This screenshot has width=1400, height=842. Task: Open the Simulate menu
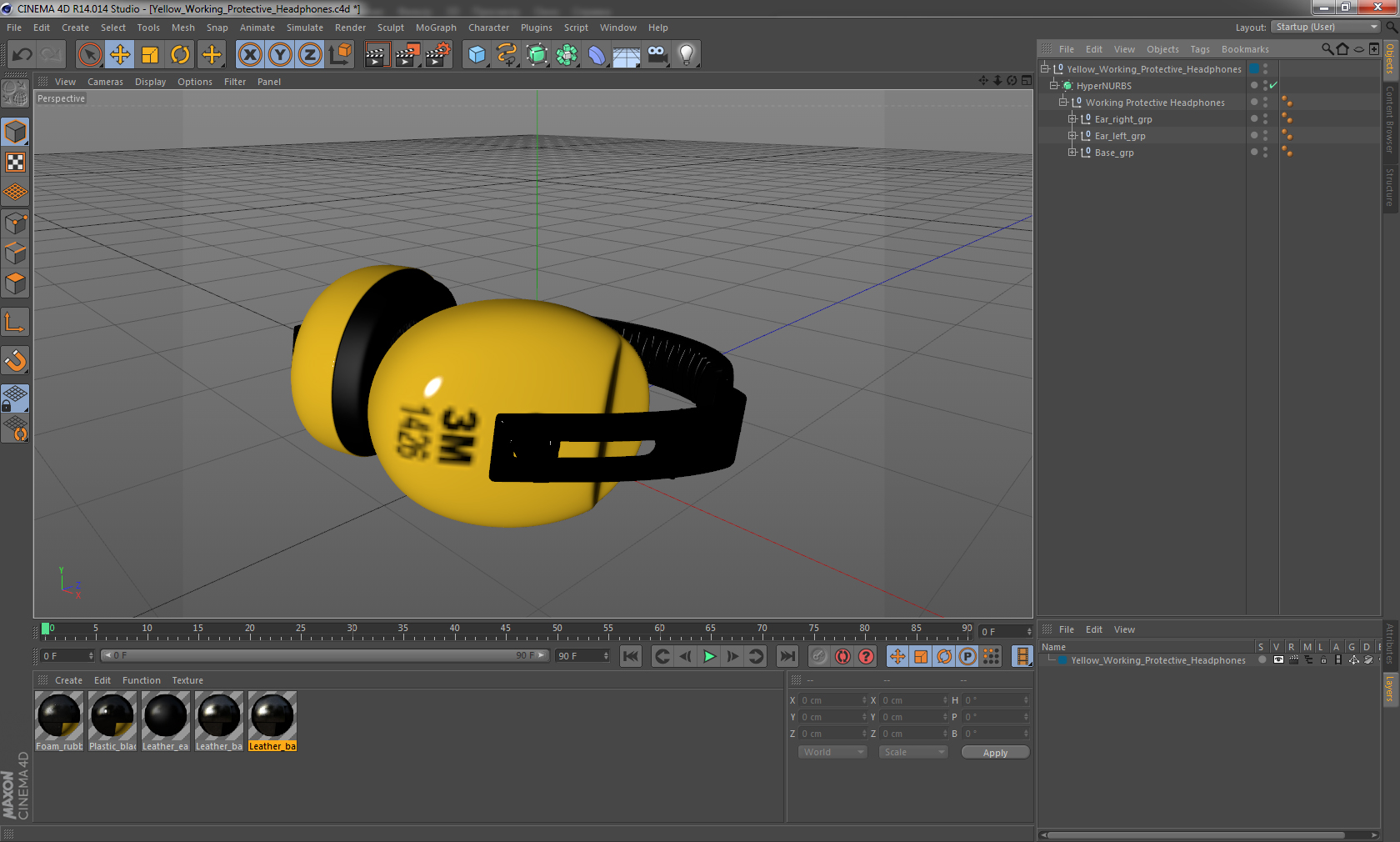[305, 28]
